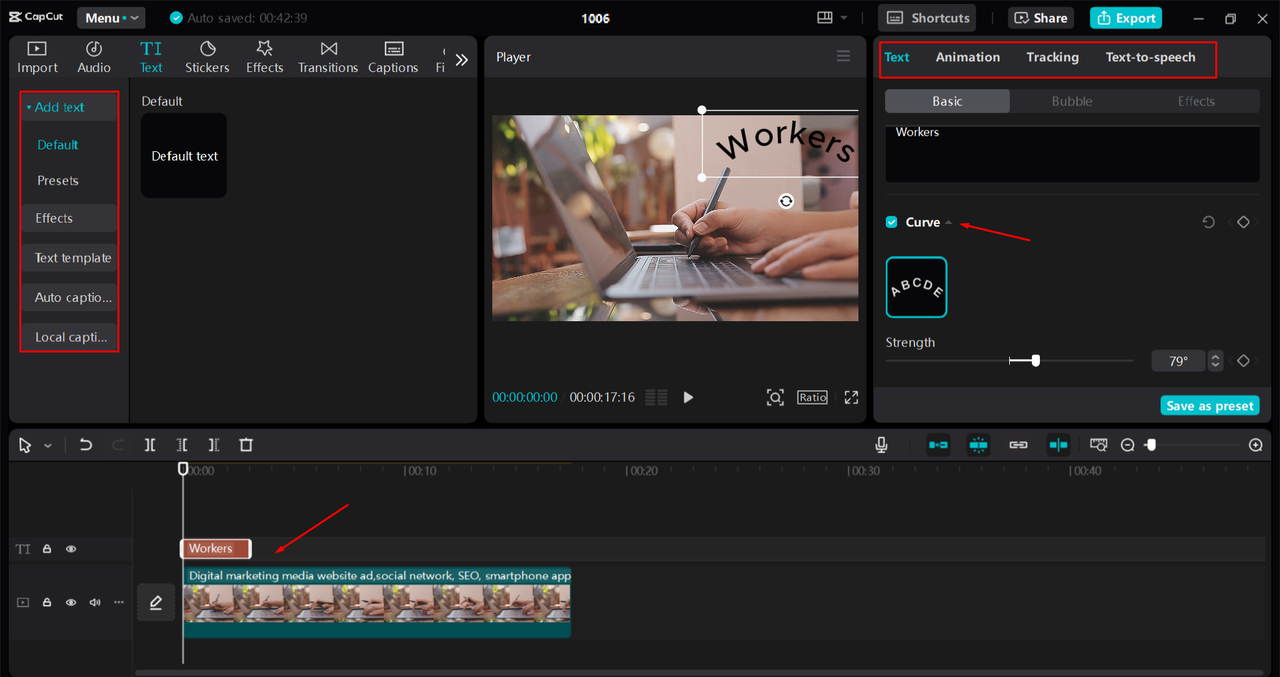Zoom in the timeline with plus icon
The width and height of the screenshot is (1280, 677).
(1256, 445)
